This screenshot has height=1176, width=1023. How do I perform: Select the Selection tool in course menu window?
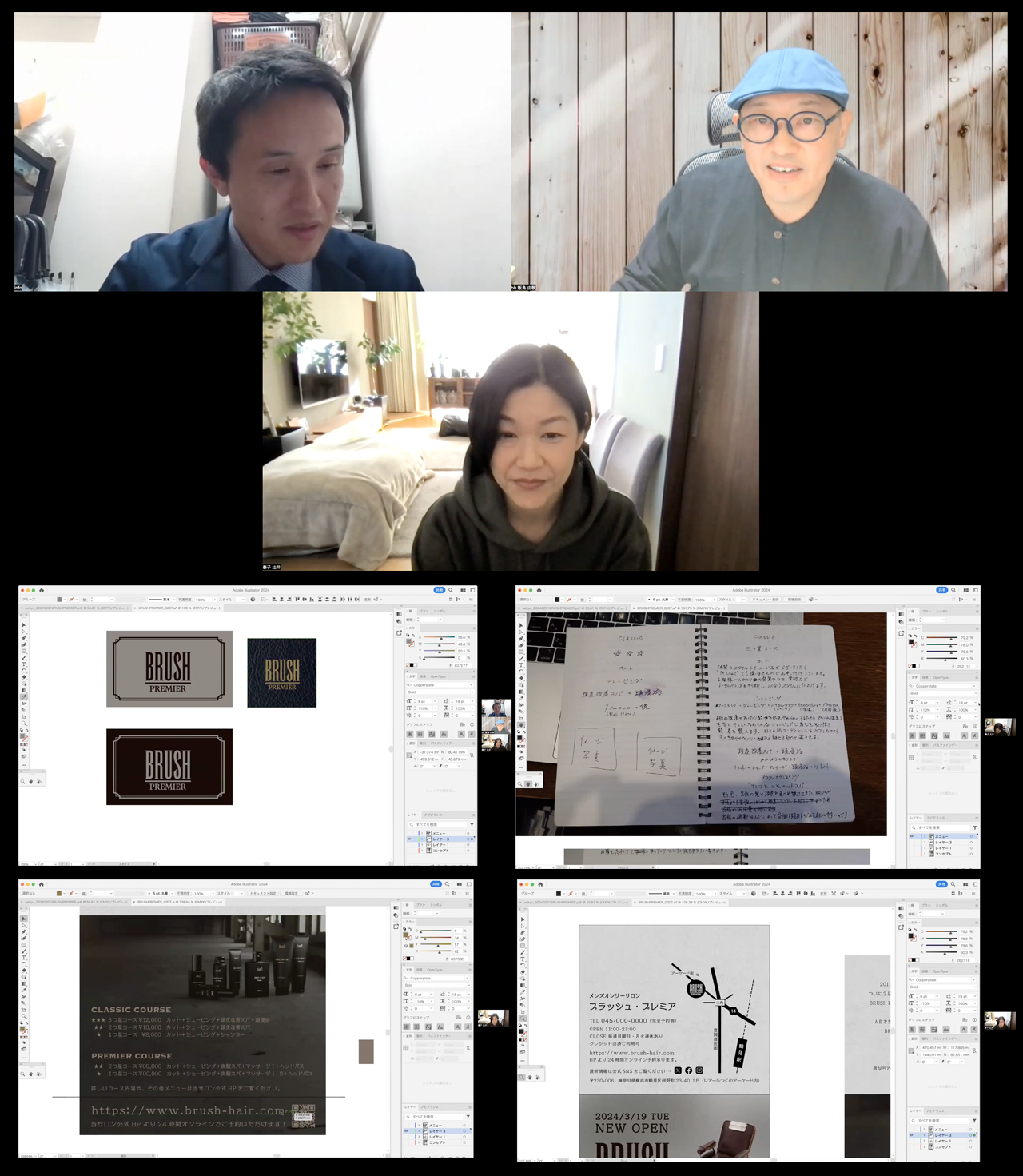pos(24,918)
